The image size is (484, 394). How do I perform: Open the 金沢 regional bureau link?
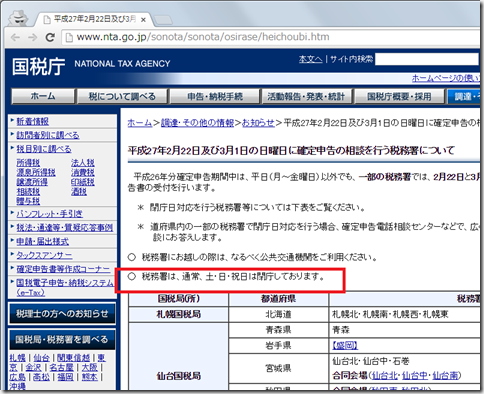coord(34,368)
